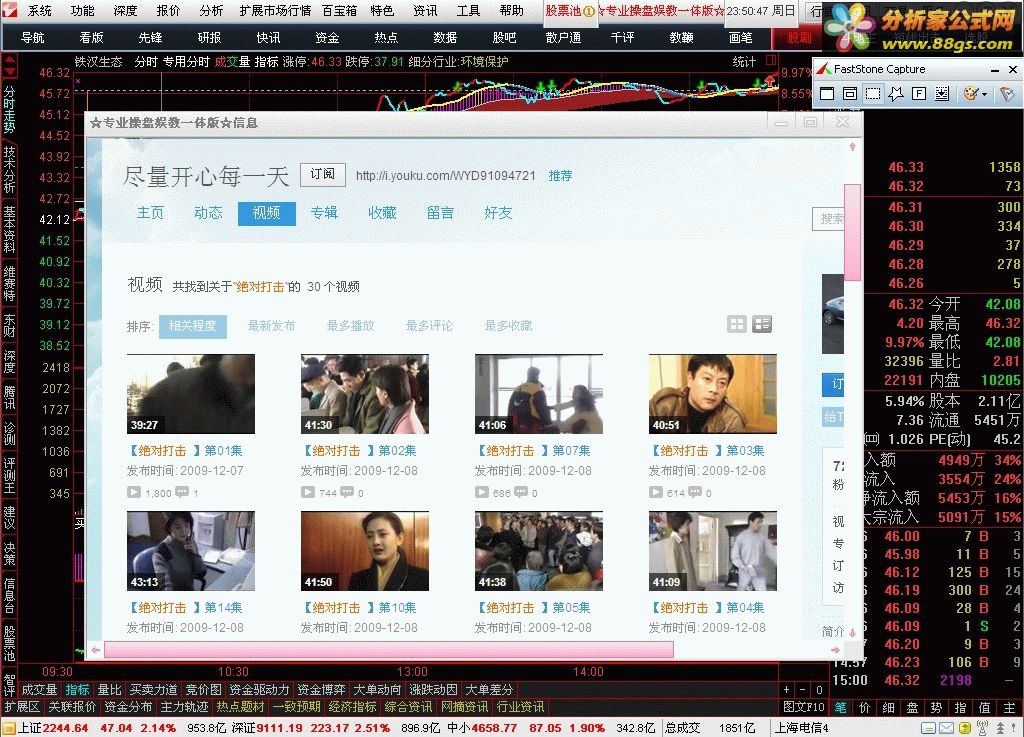This screenshot has height=737, width=1024.
Task: Open the 功能 menu
Action: (x=83, y=10)
